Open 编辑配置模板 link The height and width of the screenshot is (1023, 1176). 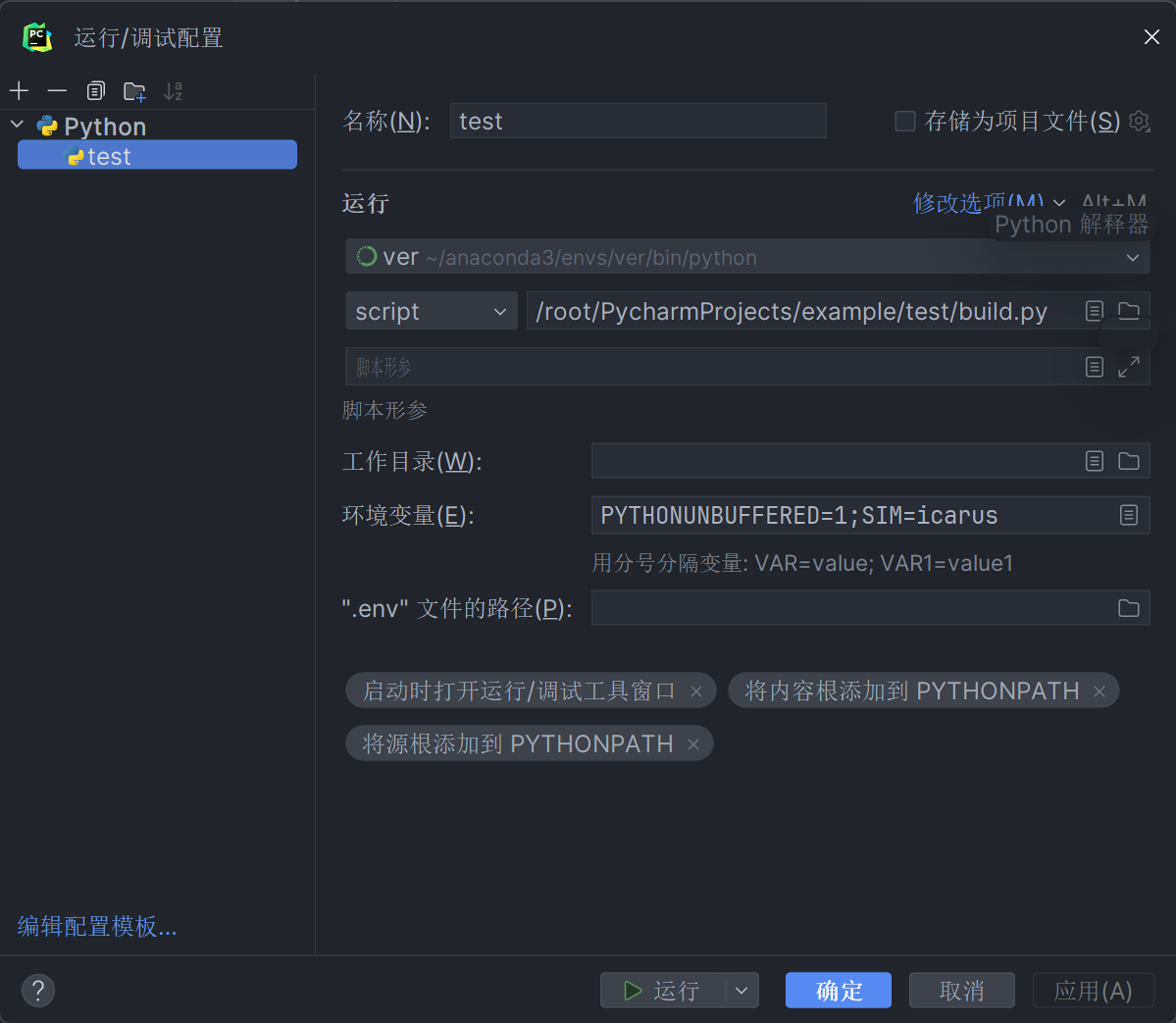pos(96,926)
